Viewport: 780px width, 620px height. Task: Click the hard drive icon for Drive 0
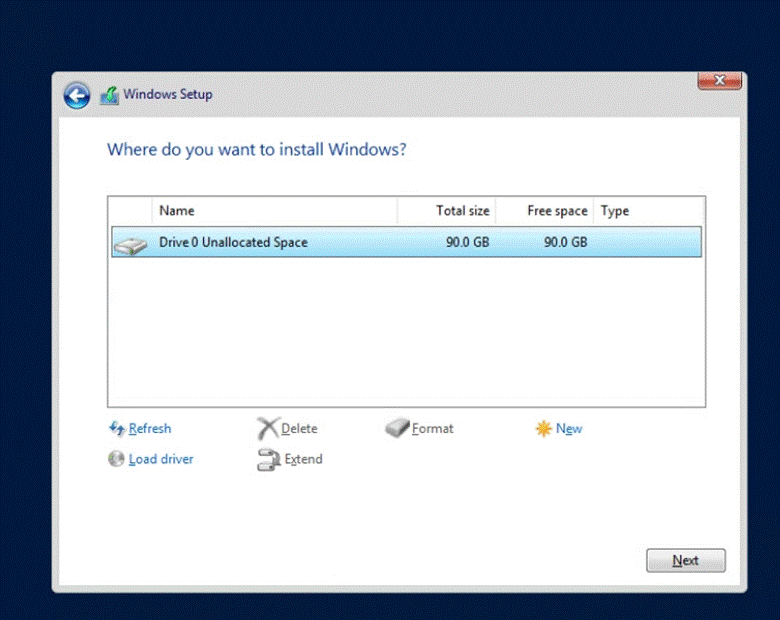[x=130, y=245]
